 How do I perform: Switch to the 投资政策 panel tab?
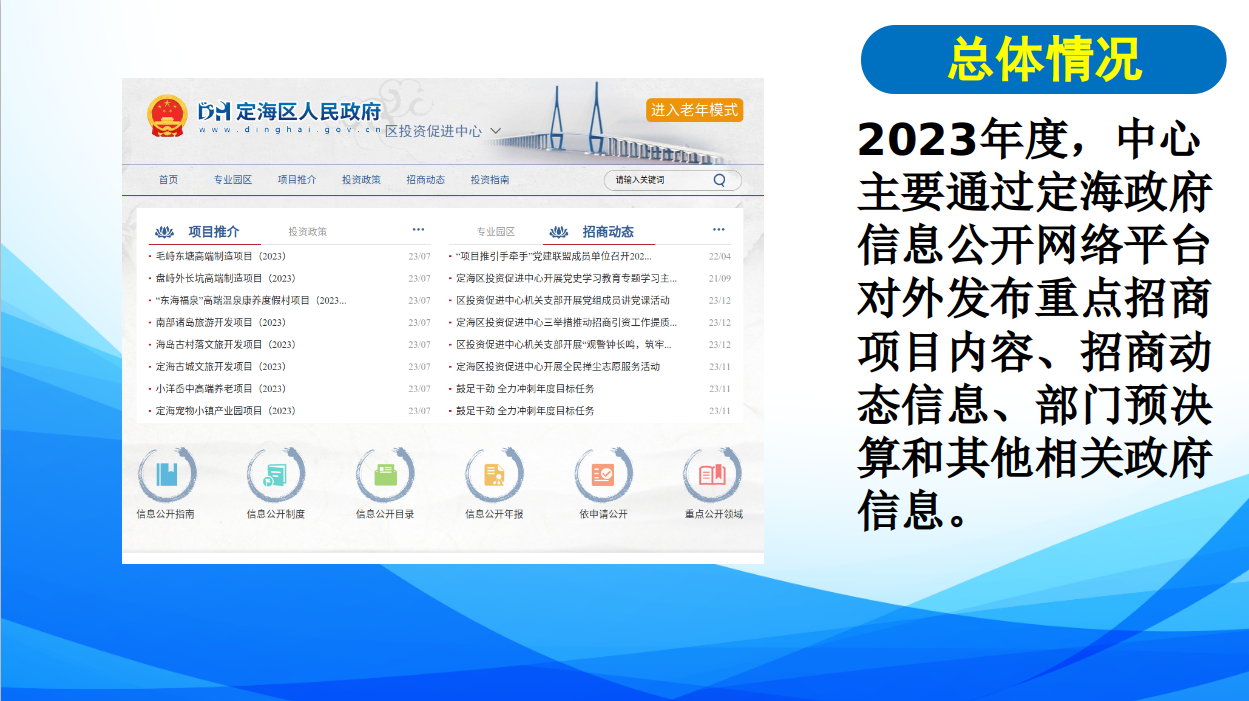[307, 232]
